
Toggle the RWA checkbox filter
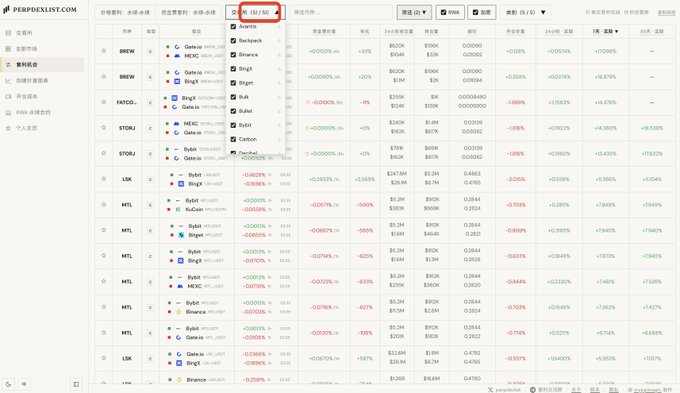[444, 13]
